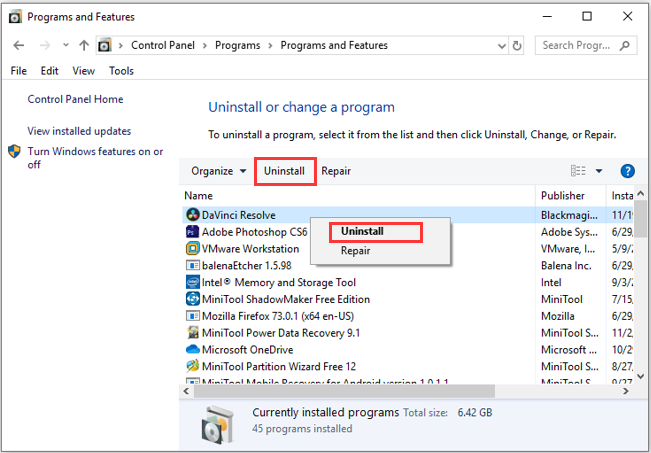Viewport: 651px width, 453px height.
Task: Select MiniTool Power Data Recovery 9.1
Action: click(x=281, y=333)
